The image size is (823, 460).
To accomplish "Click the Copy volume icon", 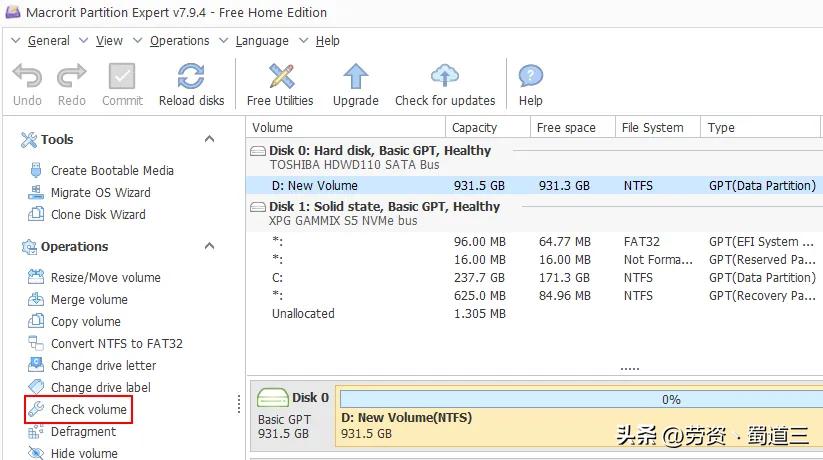I will point(36,321).
